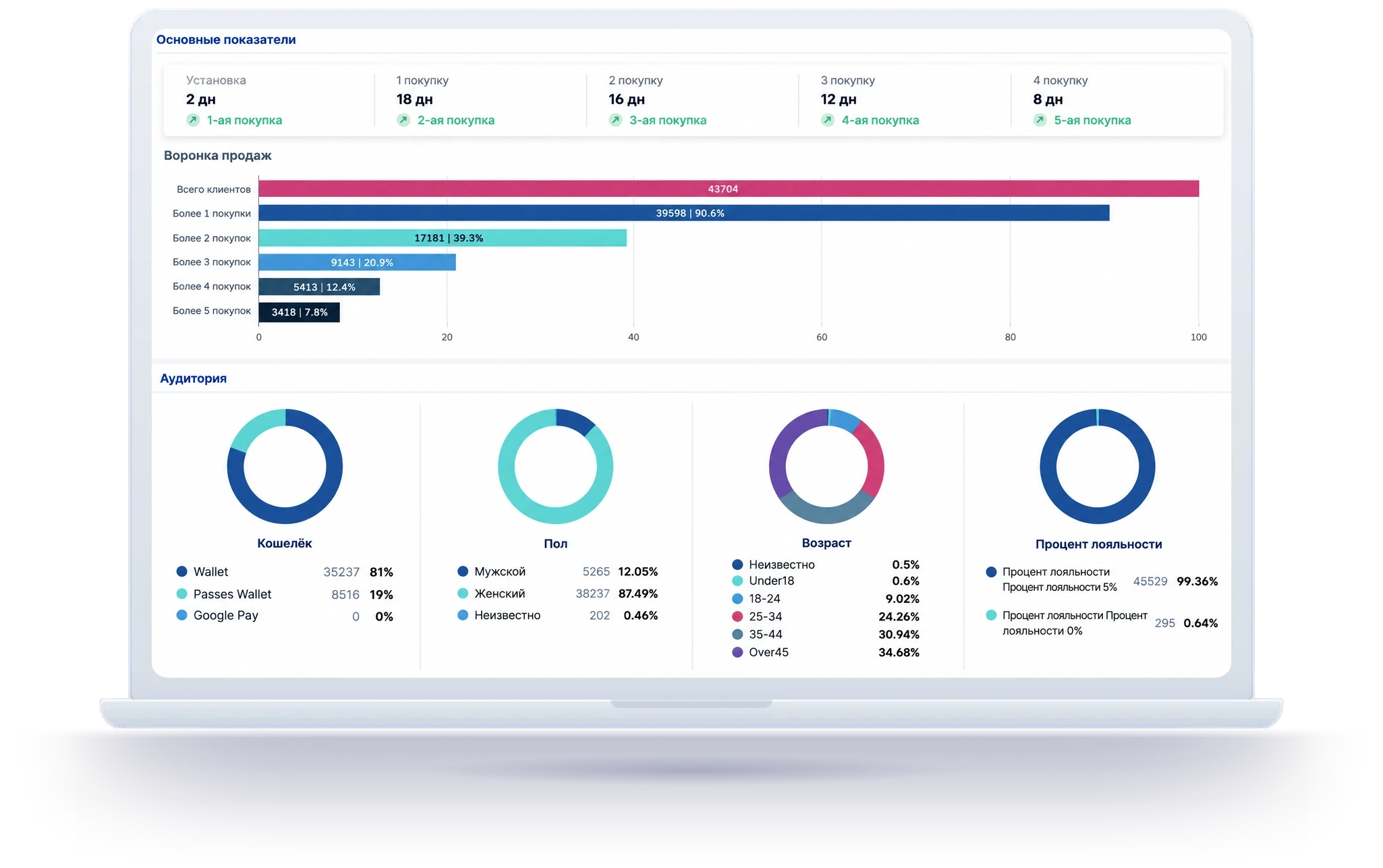Viewport: 1383px width, 868px height.
Task: Click the green arrow icon beside 5-ая покупка
Action: [x=1040, y=120]
